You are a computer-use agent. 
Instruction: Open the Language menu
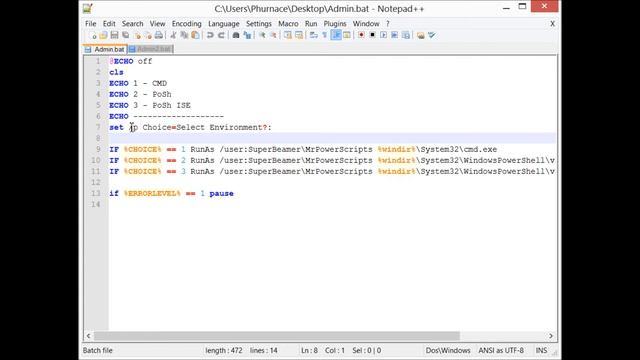pyautogui.click(x=224, y=24)
